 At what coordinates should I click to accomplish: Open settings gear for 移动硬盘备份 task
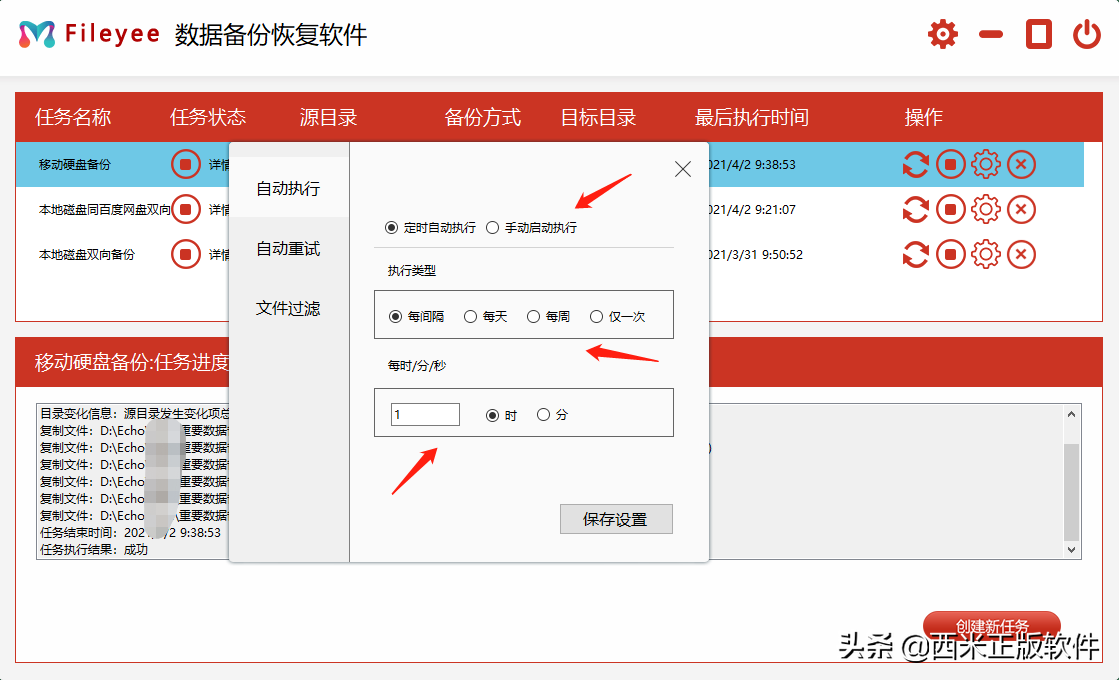tap(986, 165)
